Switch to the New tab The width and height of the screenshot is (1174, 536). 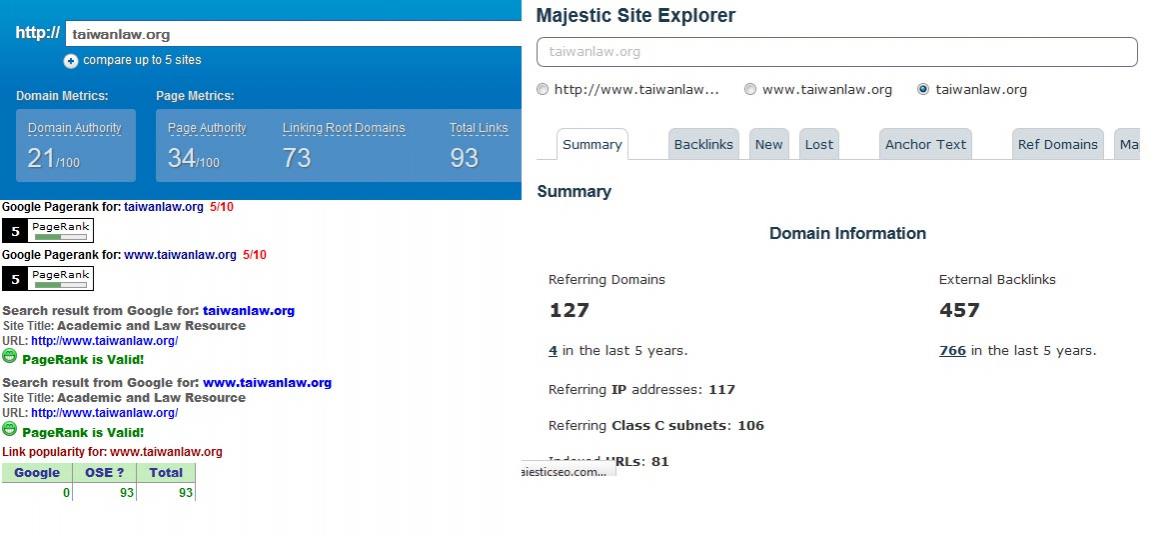[x=769, y=144]
